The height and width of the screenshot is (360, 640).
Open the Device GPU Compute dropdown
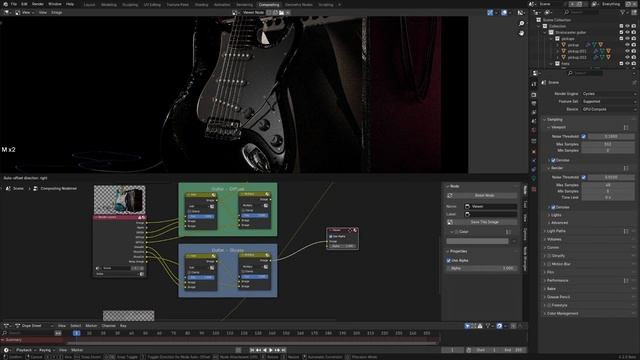point(608,109)
